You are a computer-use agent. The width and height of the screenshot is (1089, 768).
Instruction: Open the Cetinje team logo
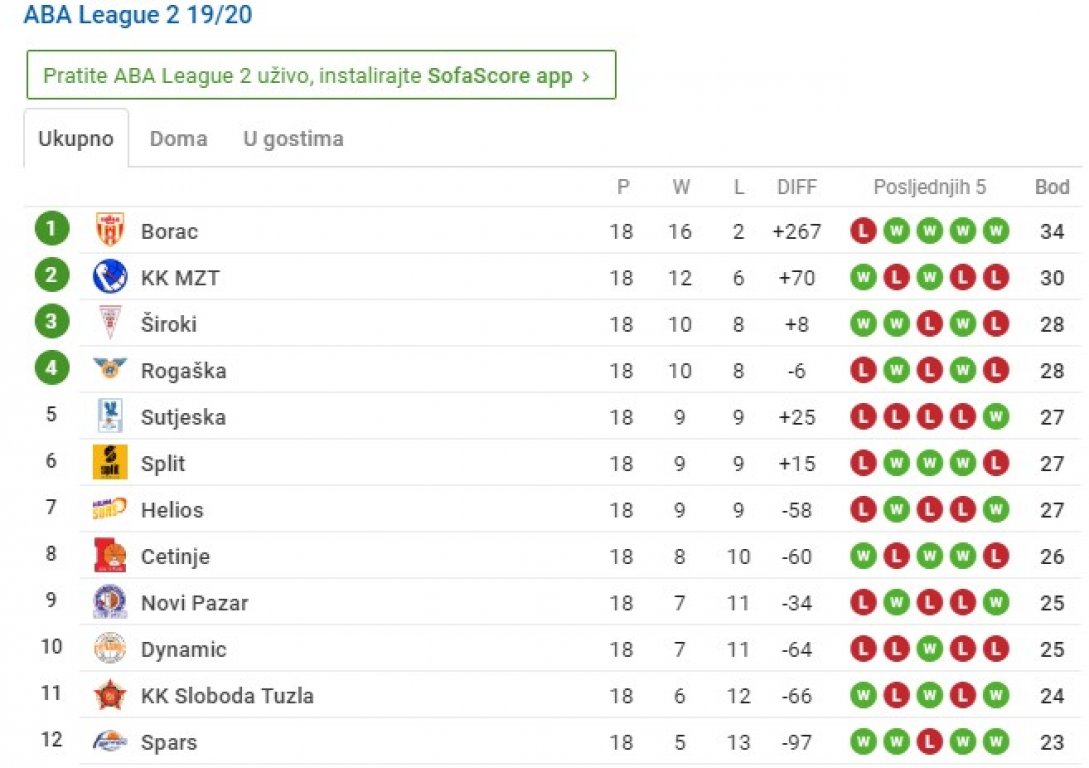coord(110,555)
